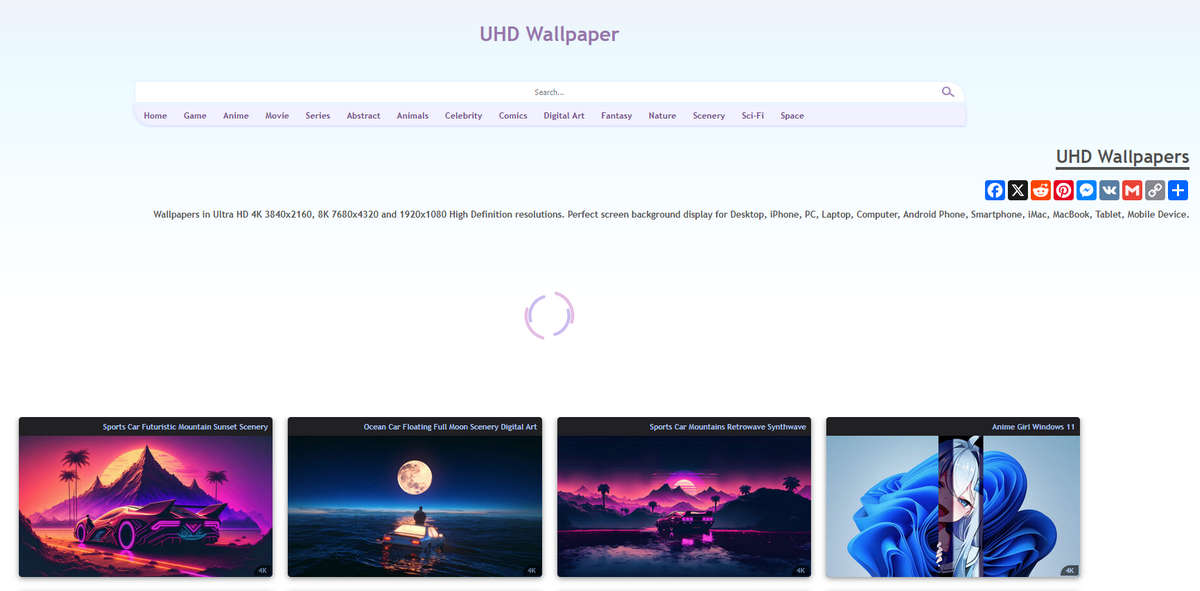Open the Anime category

(236, 116)
